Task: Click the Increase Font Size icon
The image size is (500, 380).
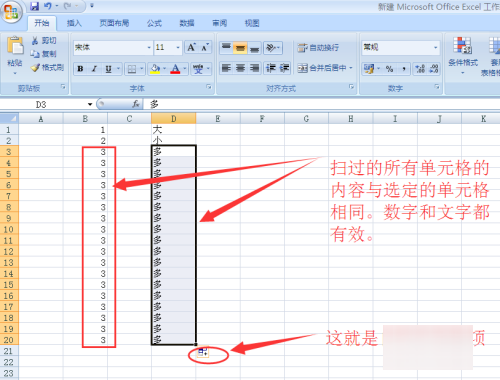Action: pyautogui.click(x=192, y=48)
